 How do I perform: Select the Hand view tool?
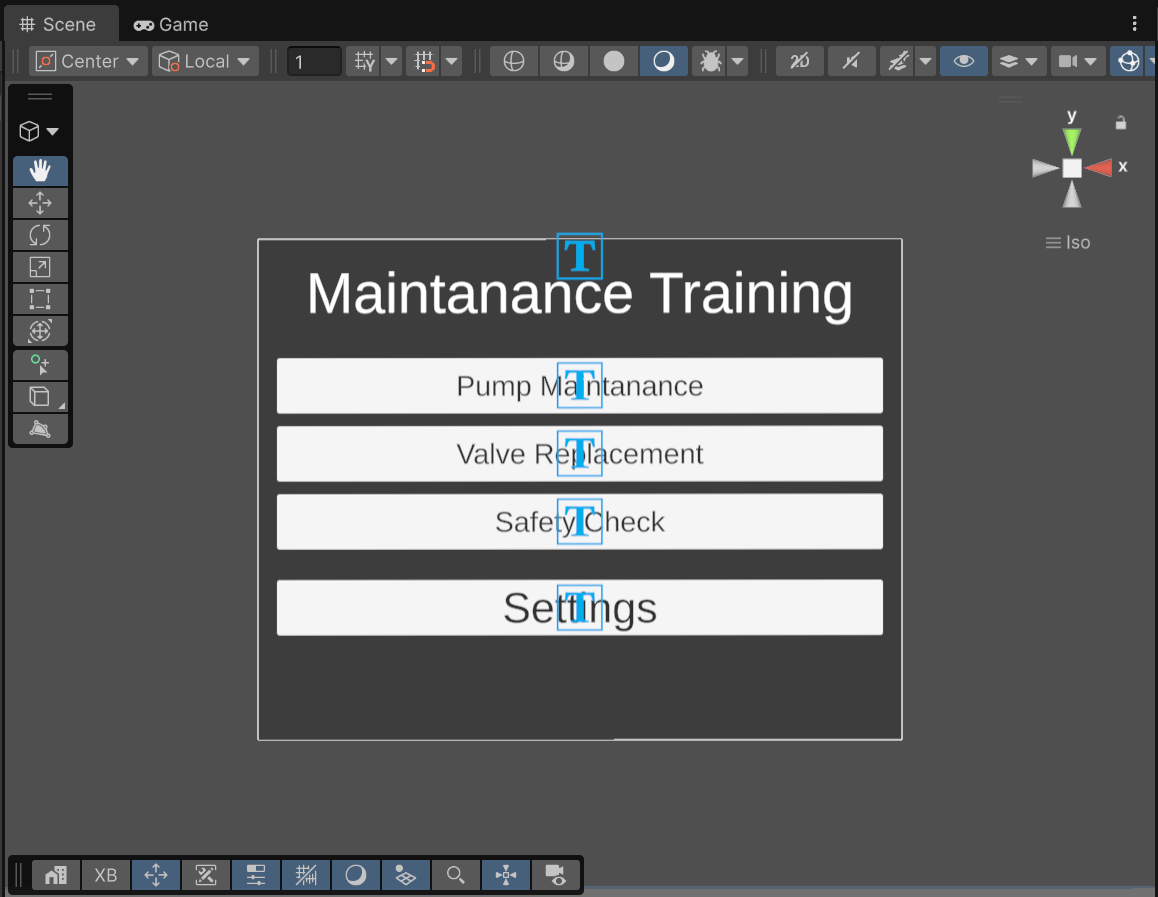click(40, 171)
